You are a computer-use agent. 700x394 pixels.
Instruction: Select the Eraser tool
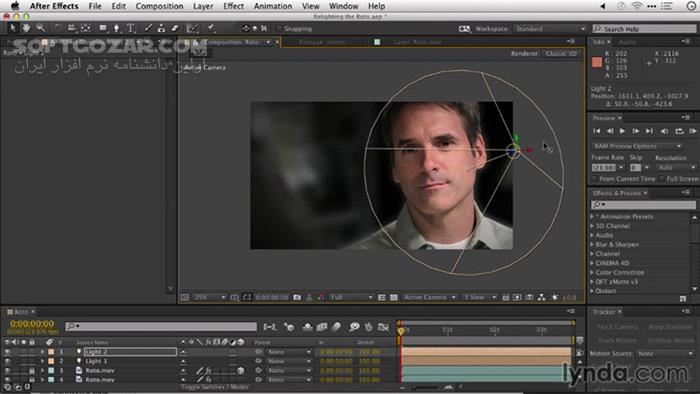pos(175,28)
